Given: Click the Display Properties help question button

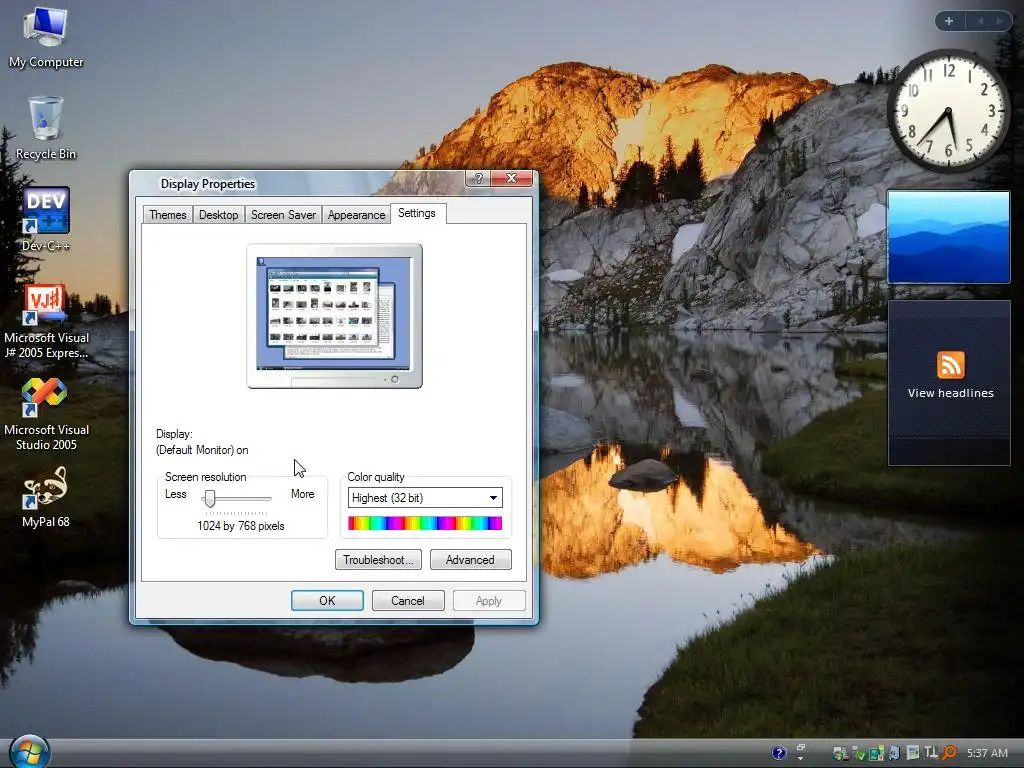Looking at the screenshot, I should pos(478,178).
